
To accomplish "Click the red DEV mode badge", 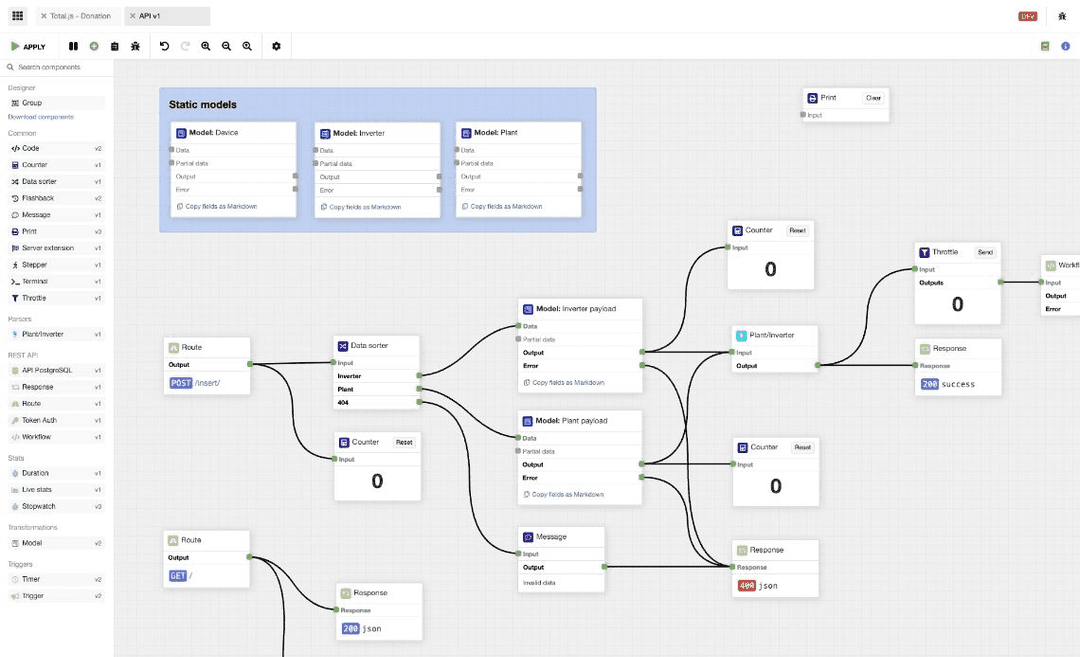I will click(x=1027, y=16).
